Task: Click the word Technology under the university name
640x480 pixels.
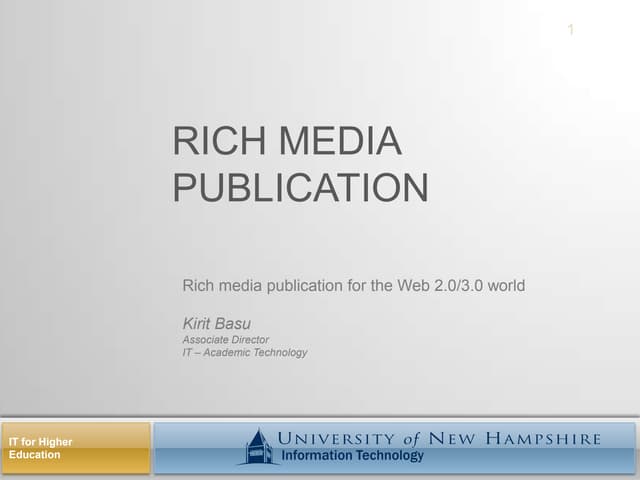Action: tap(387, 456)
